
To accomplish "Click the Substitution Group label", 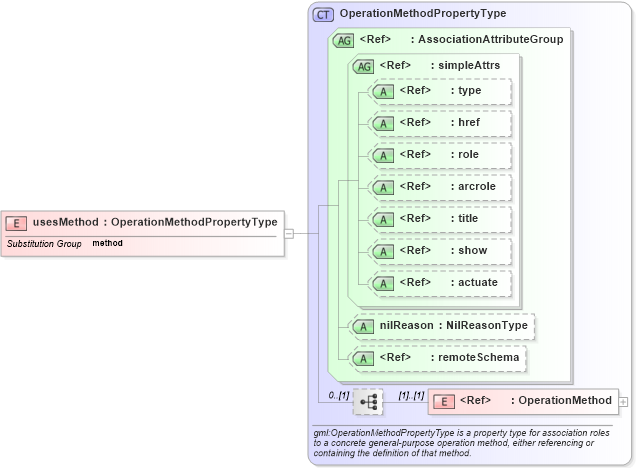I will [44, 244].
